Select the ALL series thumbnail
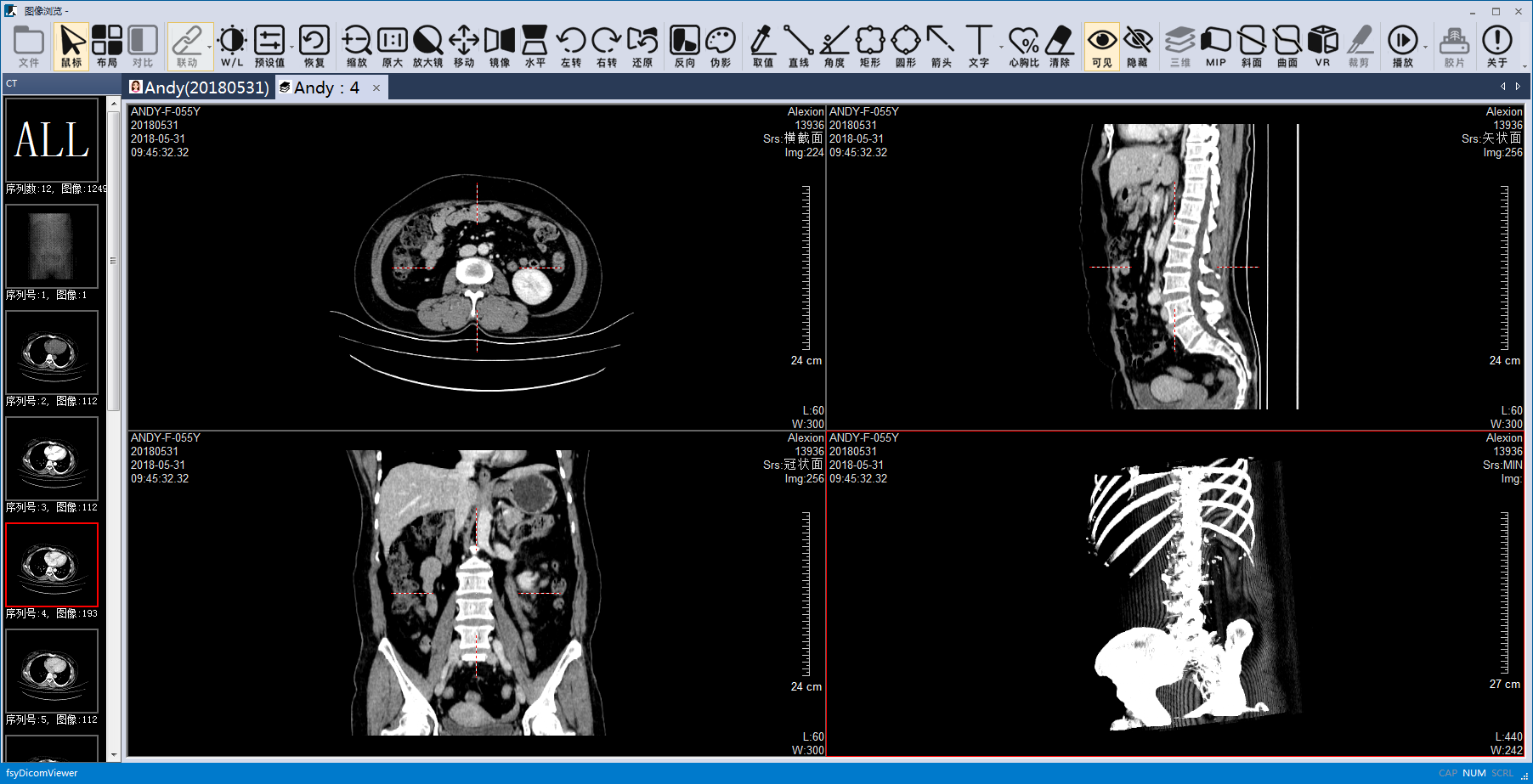The width and height of the screenshot is (1533, 784). 52,140
